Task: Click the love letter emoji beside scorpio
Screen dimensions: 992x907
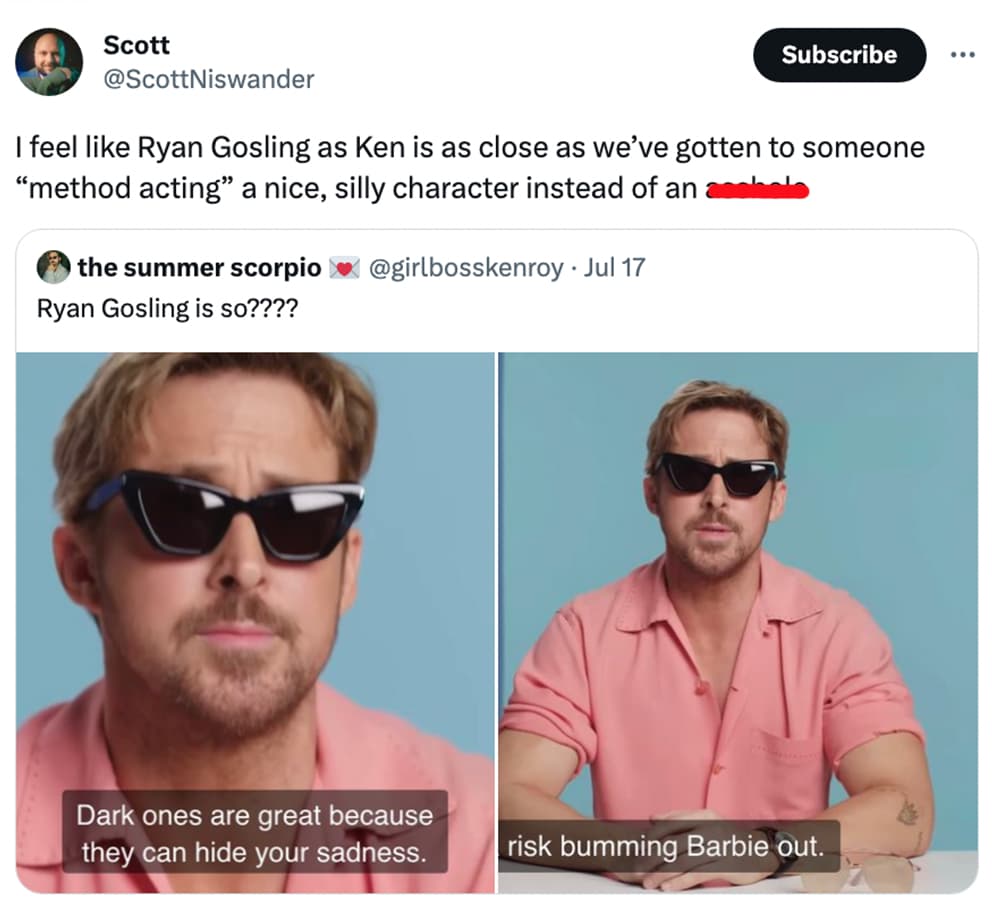Action: (344, 268)
